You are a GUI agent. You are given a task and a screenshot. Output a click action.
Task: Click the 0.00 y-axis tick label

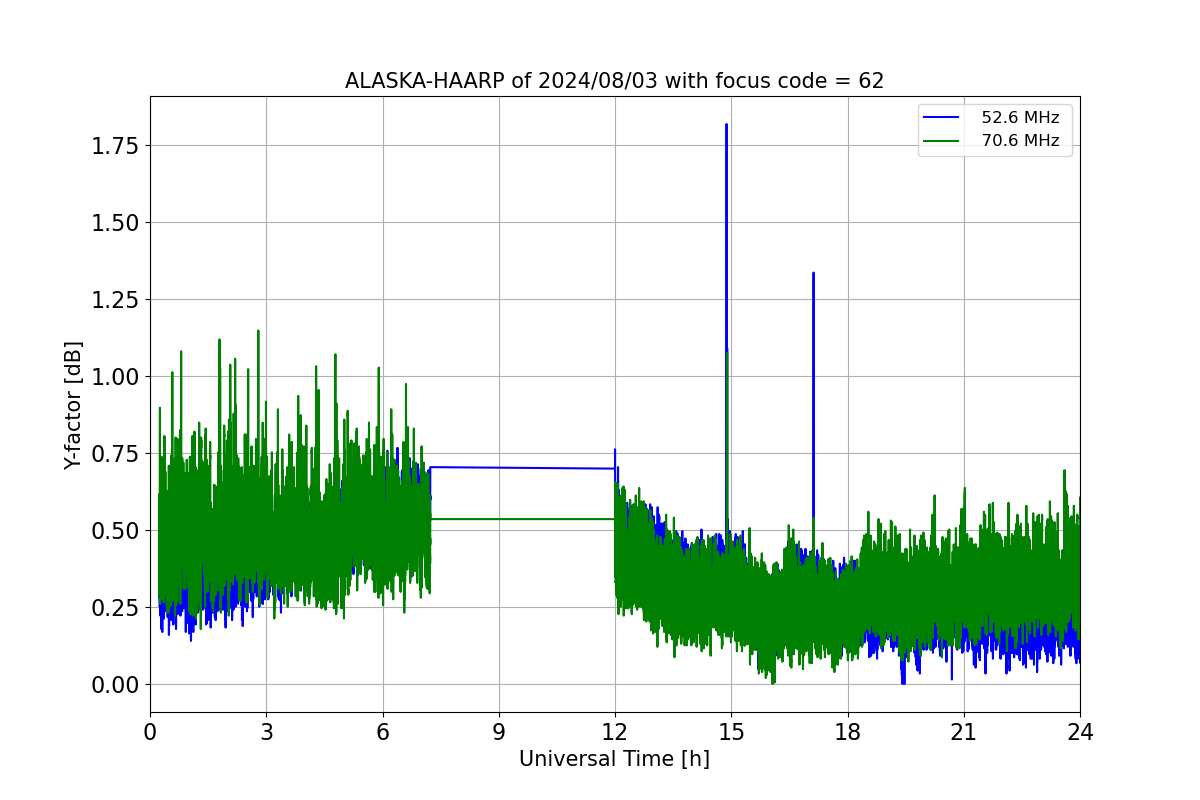pyautogui.click(x=114, y=685)
